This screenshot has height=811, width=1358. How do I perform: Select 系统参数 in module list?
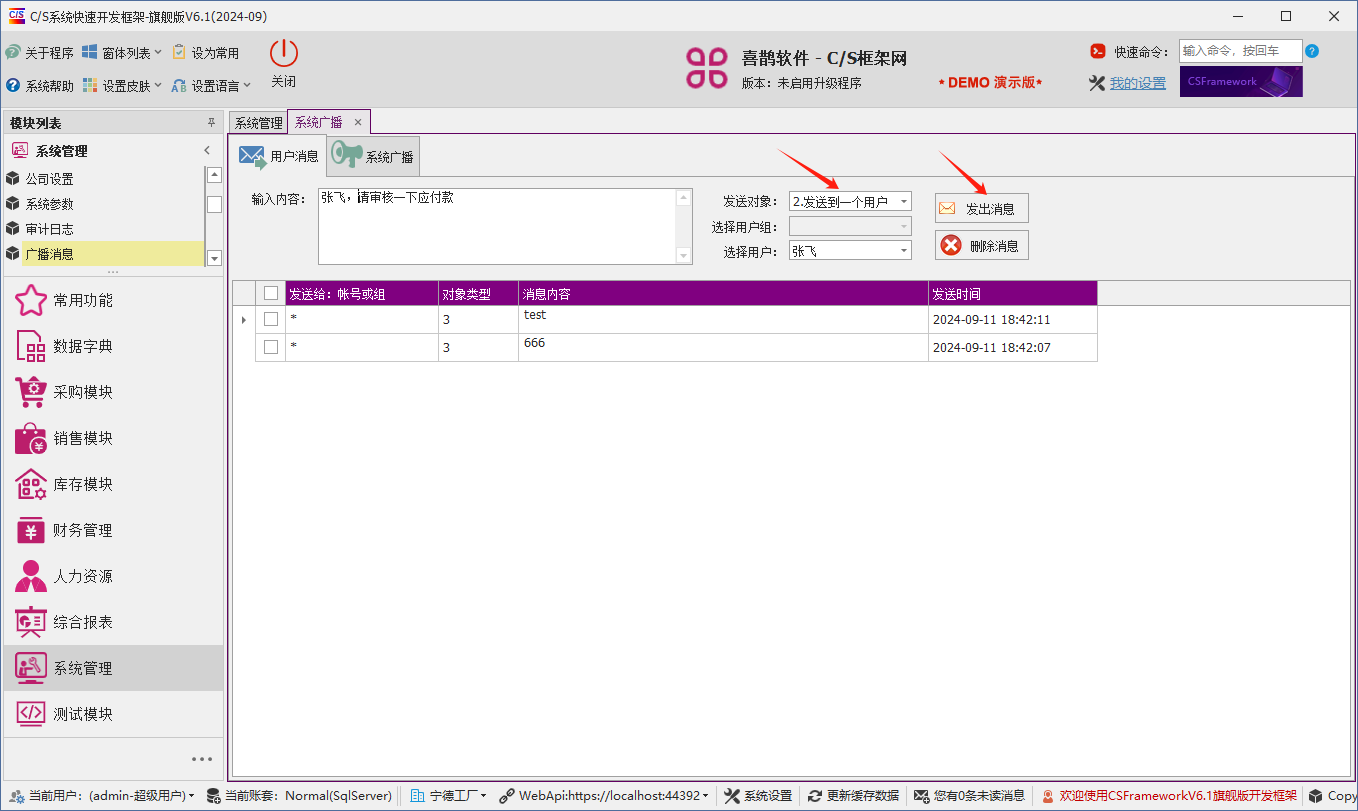(103, 204)
